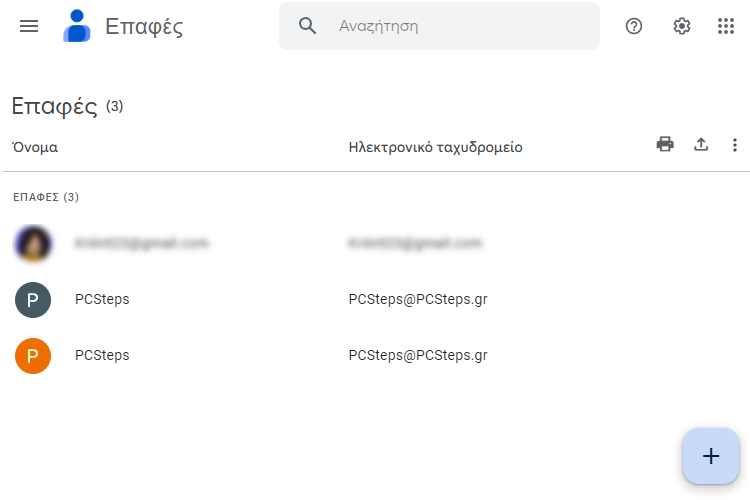
Task: Open the three-dot list options menu
Action: click(735, 144)
